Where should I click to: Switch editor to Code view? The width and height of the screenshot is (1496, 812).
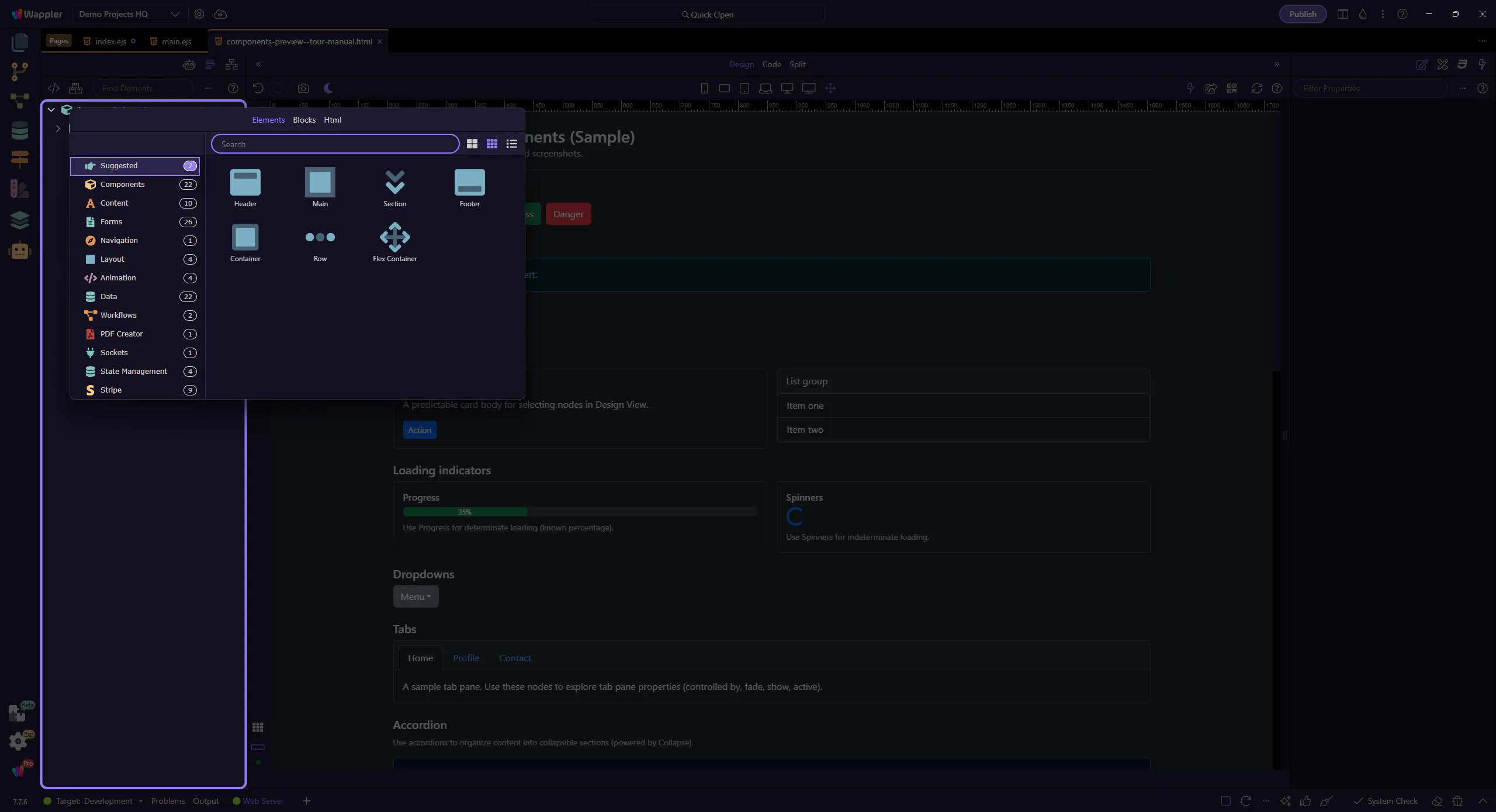click(x=771, y=64)
